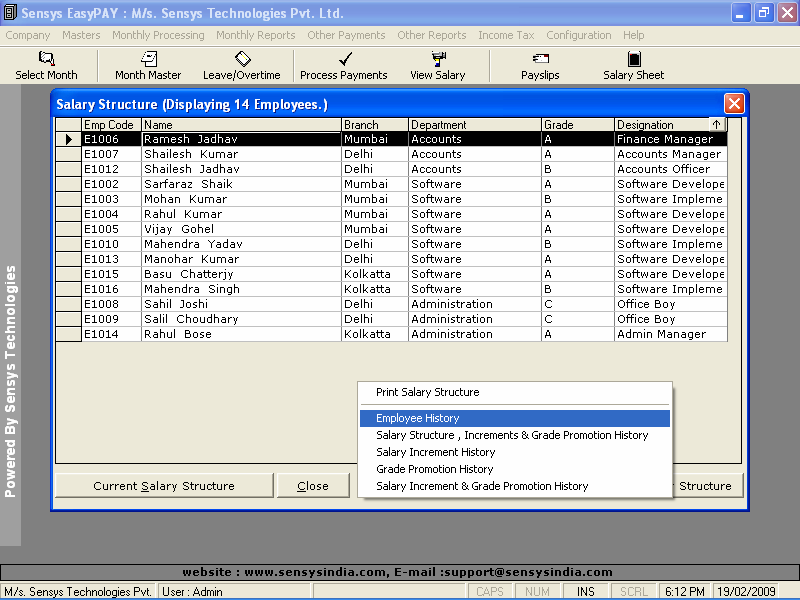Select Employee History menu entry

pos(515,418)
